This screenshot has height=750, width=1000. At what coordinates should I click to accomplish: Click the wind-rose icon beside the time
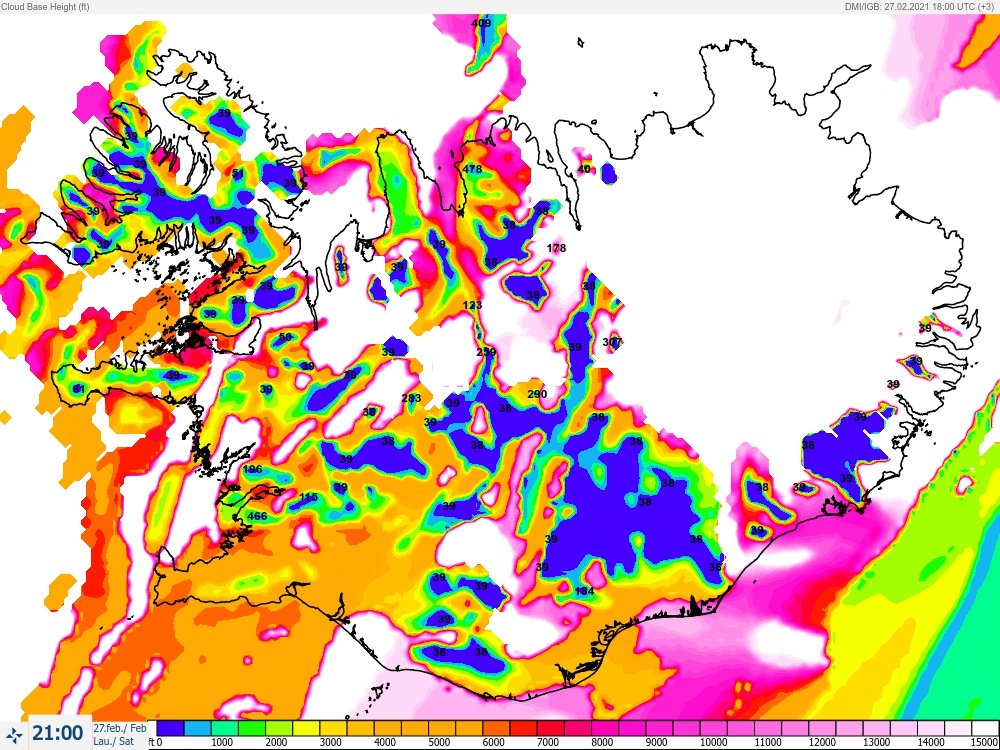[13, 735]
